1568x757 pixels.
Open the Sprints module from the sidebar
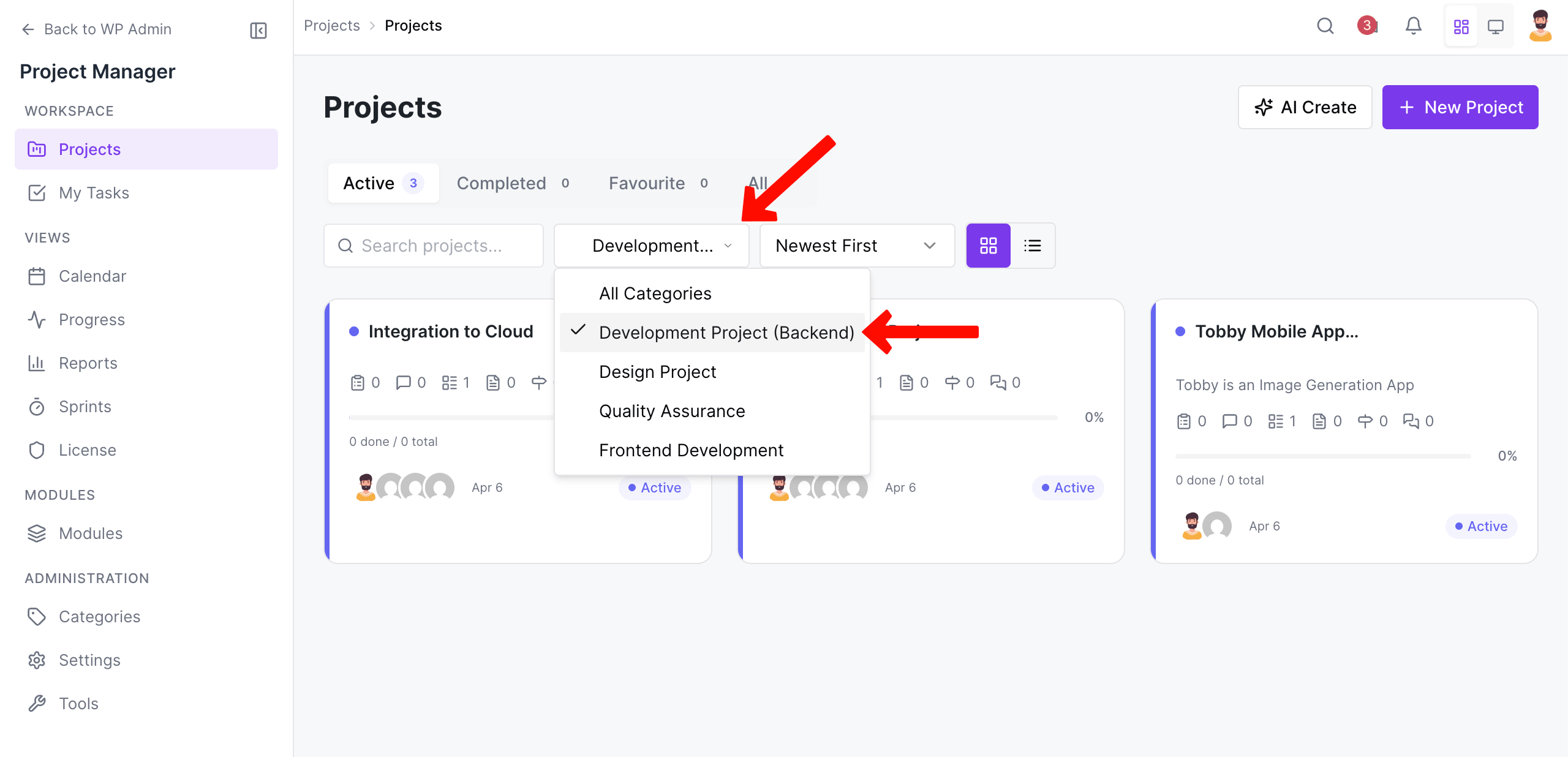coord(85,406)
